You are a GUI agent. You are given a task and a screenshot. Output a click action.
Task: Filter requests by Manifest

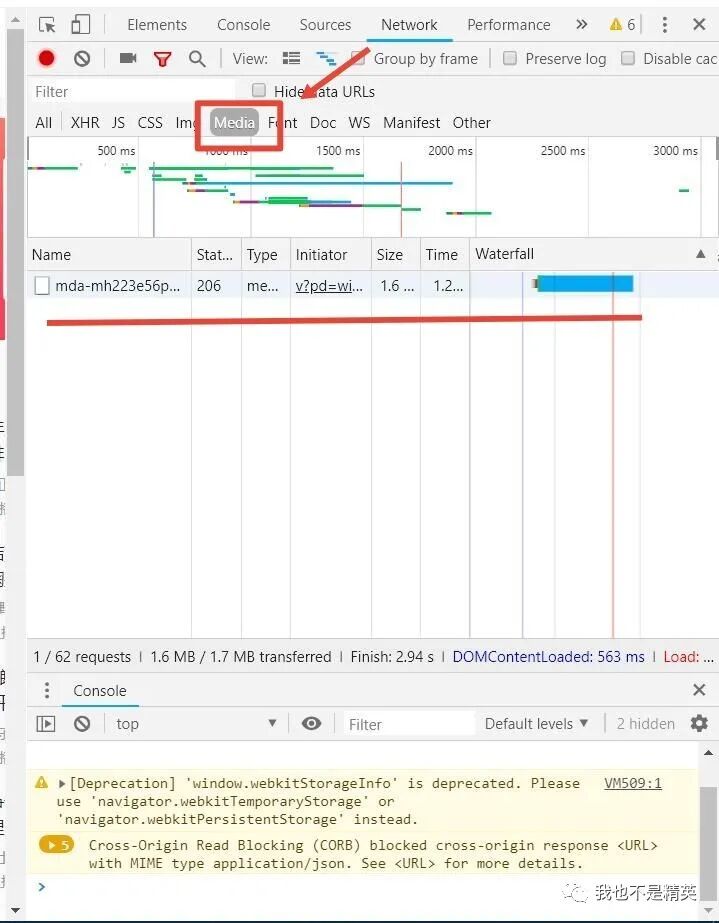point(412,122)
